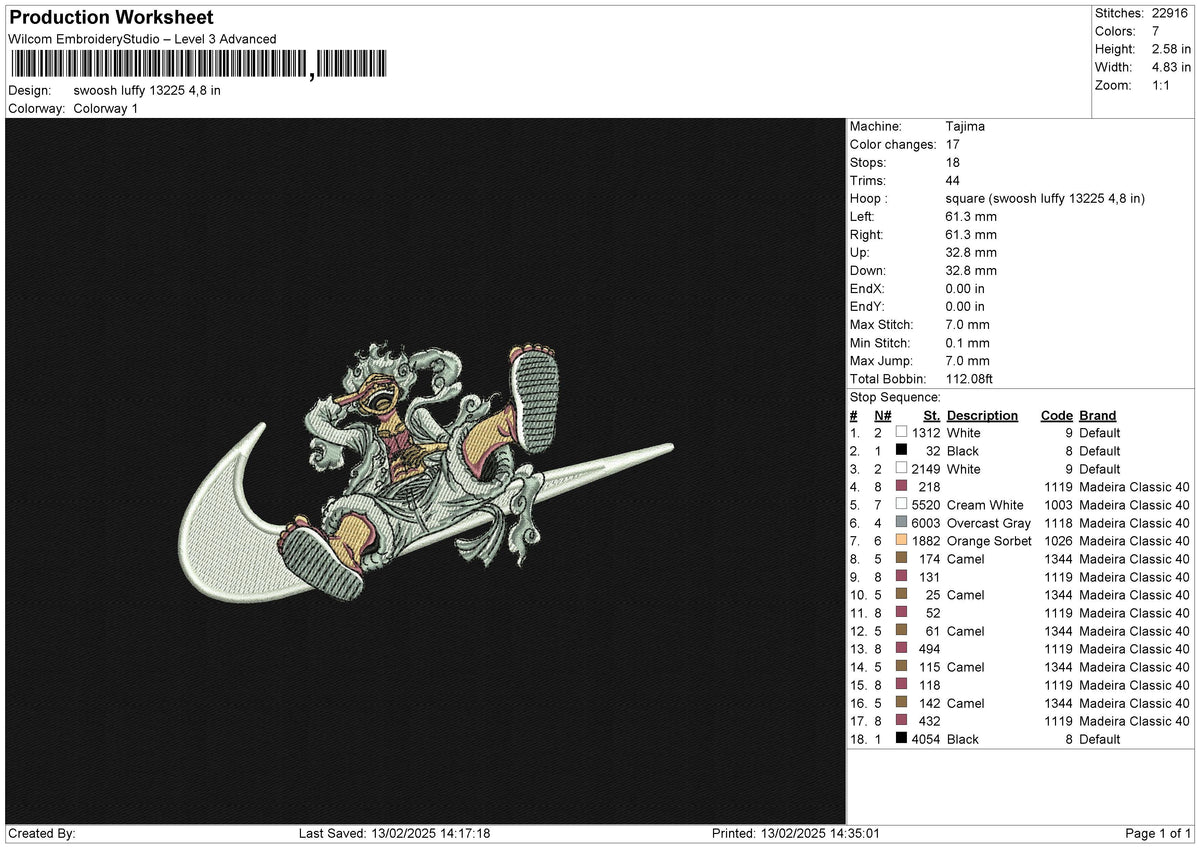Click the 'Colorway 1' value
The image size is (1200, 848).
pyautogui.click(x=106, y=108)
